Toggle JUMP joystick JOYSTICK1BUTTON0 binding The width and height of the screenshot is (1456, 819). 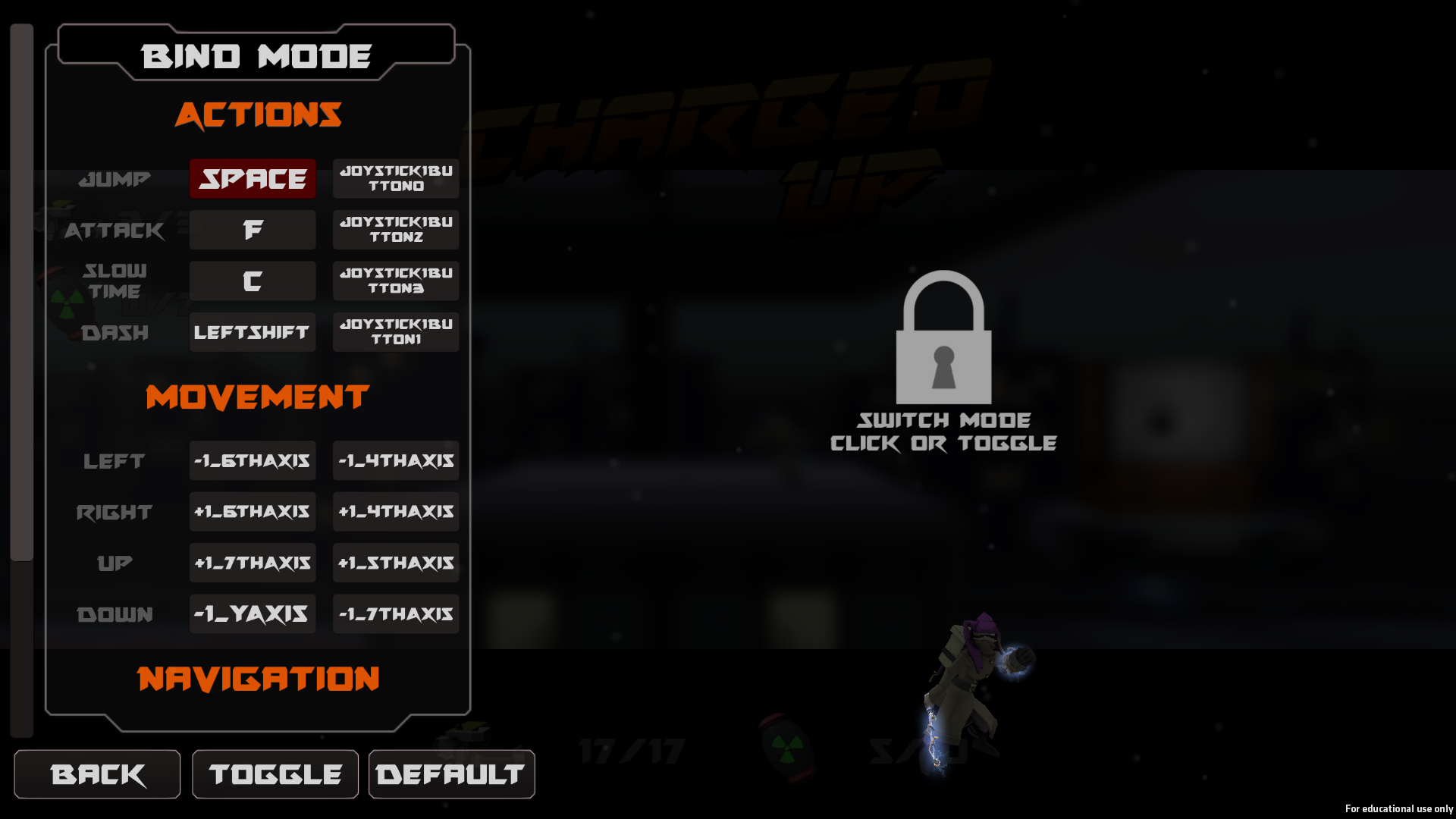coord(397,178)
